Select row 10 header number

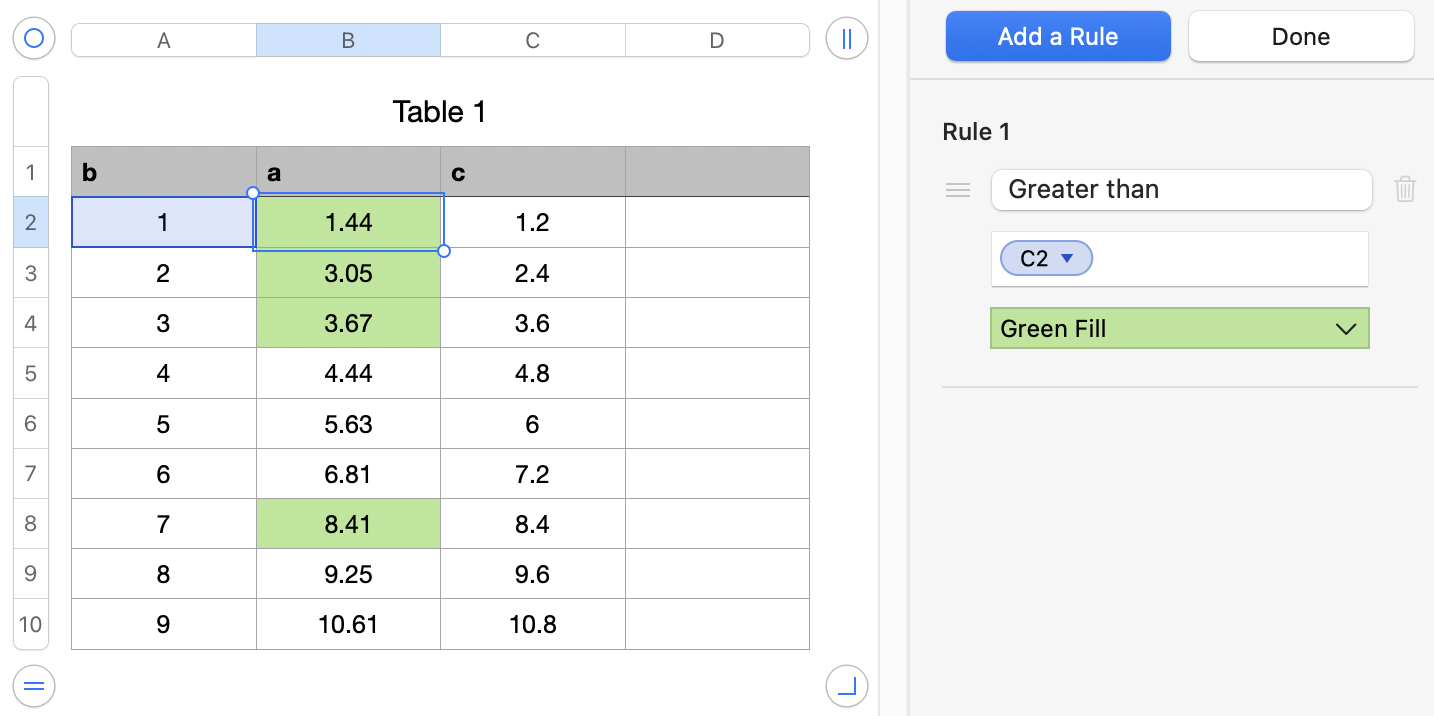coord(30,624)
